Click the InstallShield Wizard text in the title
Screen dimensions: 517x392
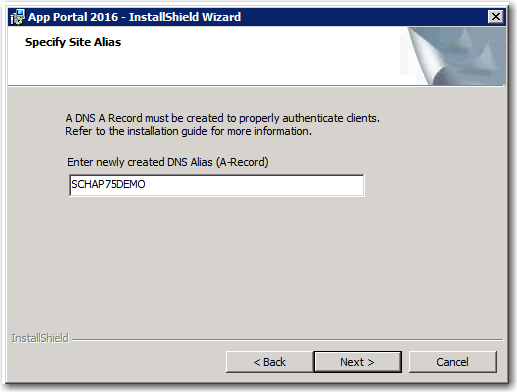[185, 17]
